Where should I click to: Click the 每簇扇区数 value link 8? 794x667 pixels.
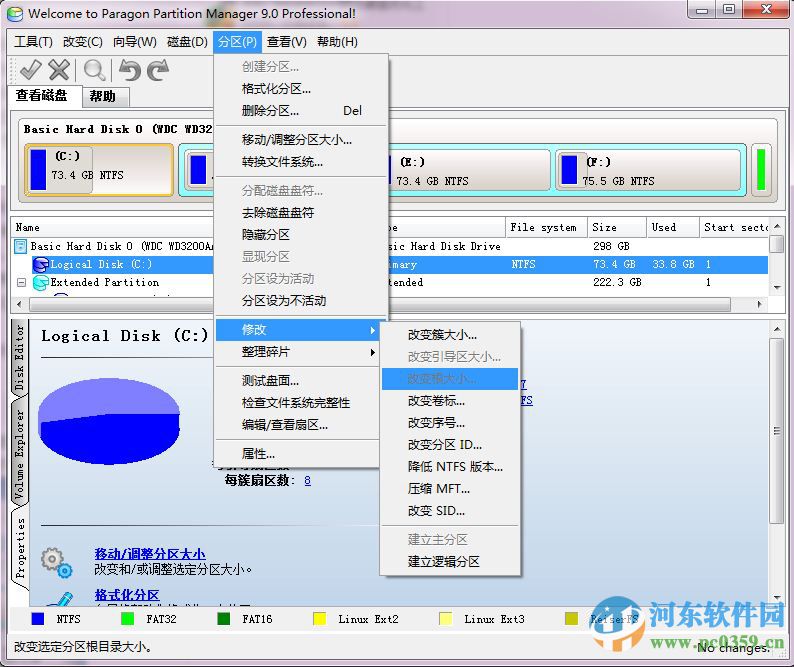(308, 481)
